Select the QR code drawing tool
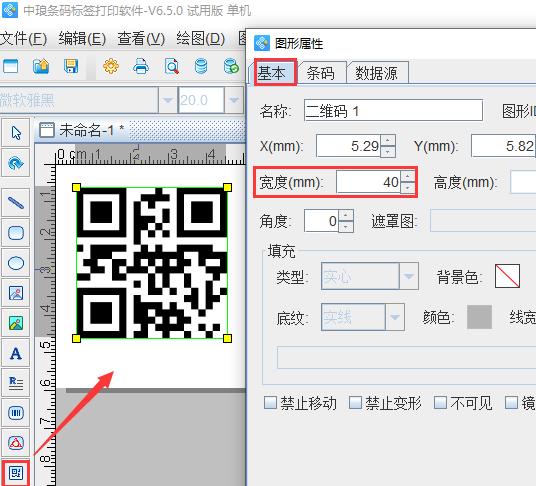The width and height of the screenshot is (536, 486). (16, 473)
